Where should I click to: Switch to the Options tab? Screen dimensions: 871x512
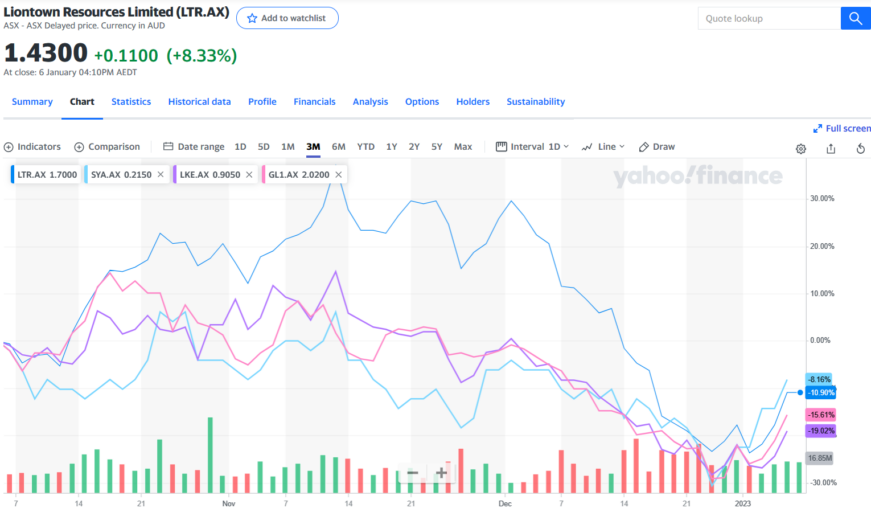[x=422, y=102]
